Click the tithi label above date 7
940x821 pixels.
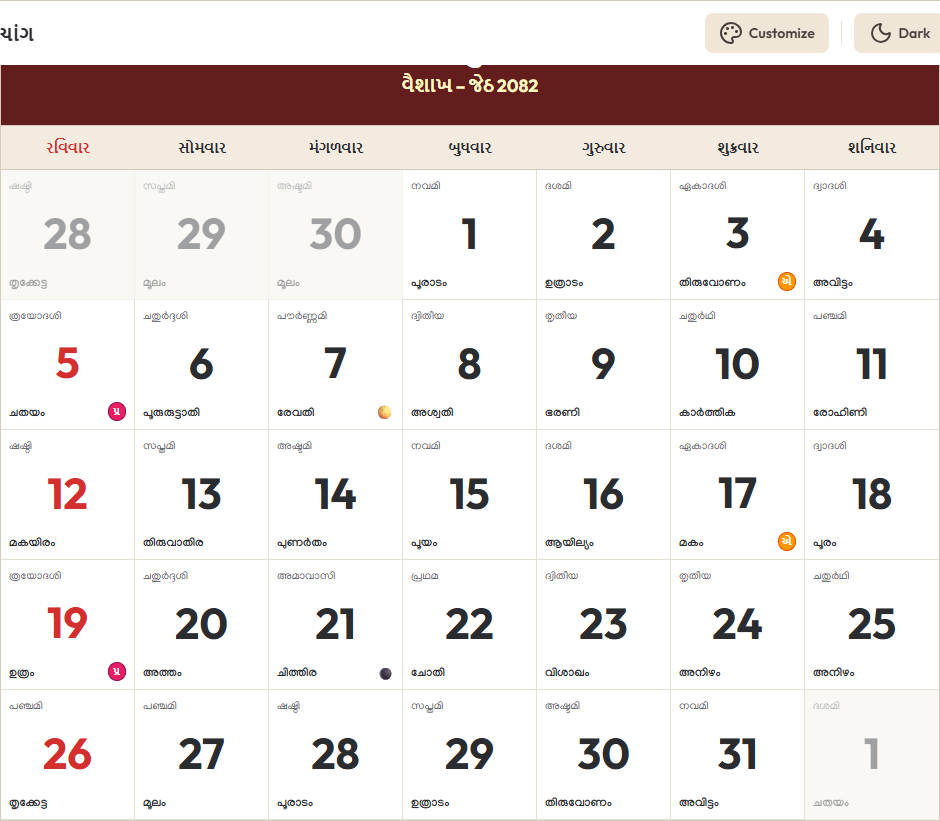[302, 315]
